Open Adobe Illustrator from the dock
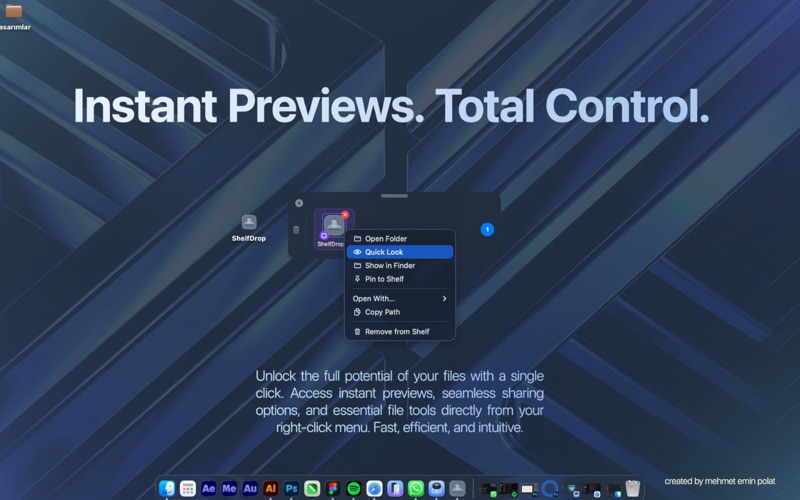Screen dimensions: 800x500 tap(270, 488)
